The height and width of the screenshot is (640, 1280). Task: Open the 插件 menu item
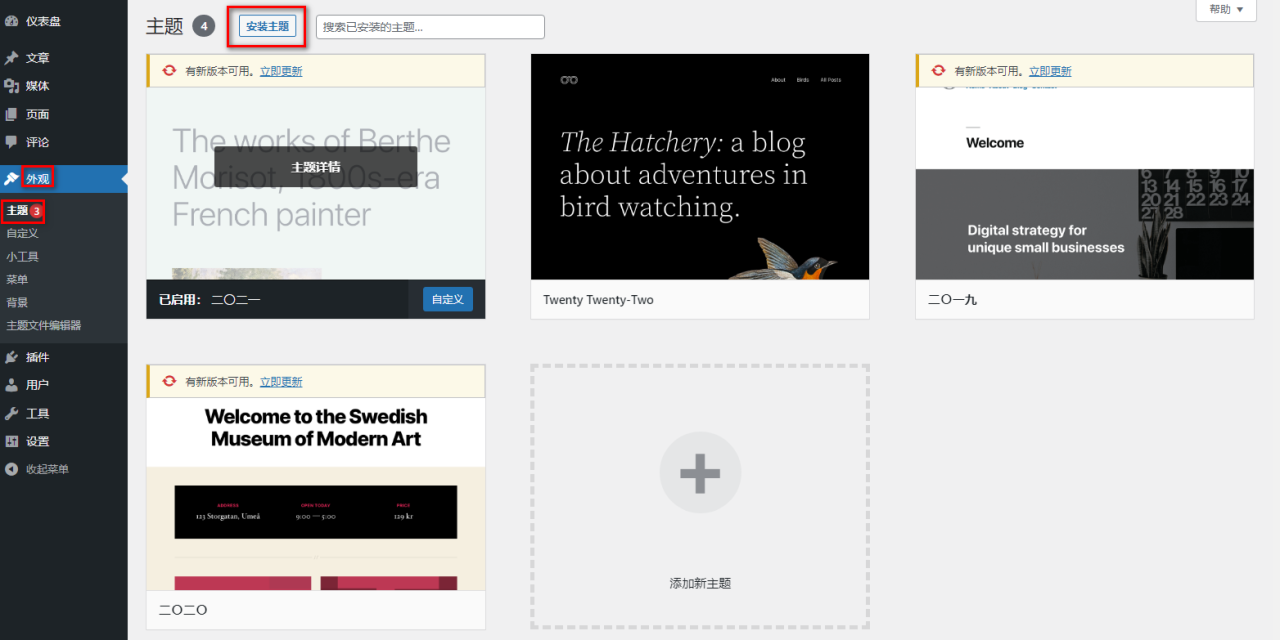click(x=38, y=357)
